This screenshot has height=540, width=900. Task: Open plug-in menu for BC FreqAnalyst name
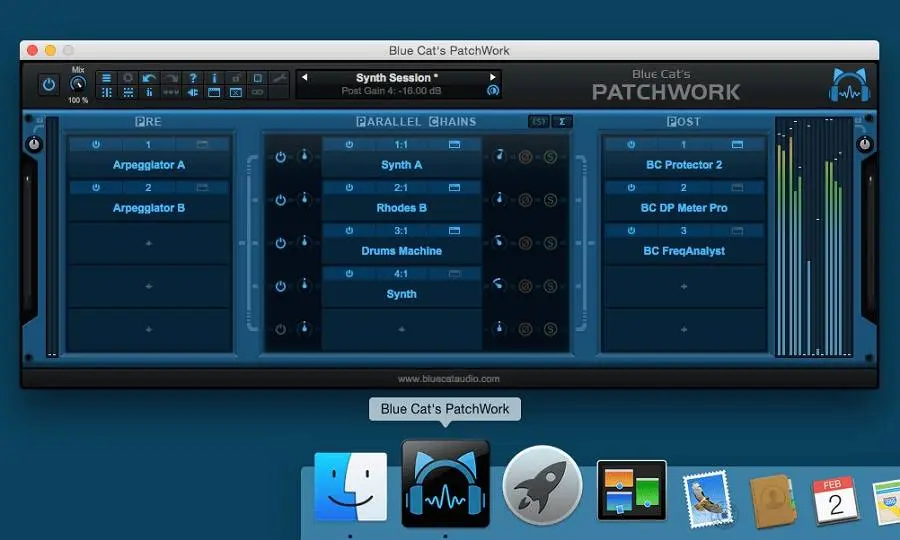coord(684,251)
